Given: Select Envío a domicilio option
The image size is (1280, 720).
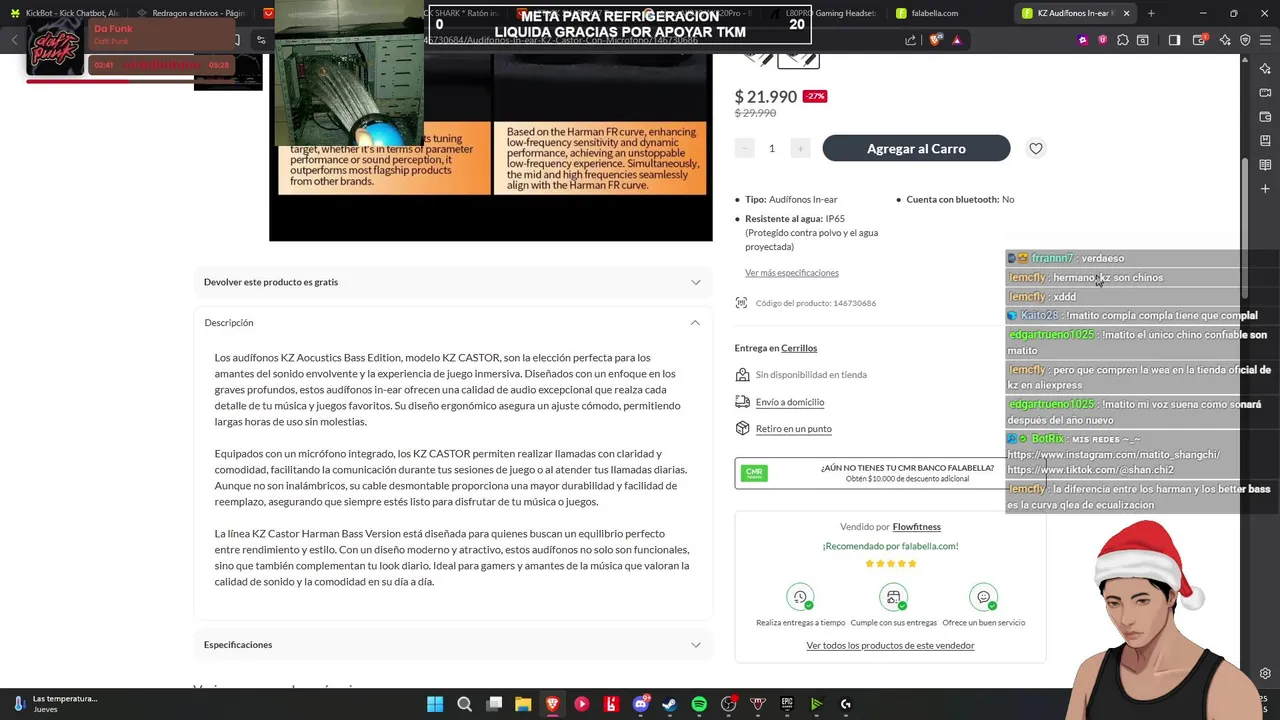Looking at the screenshot, I should coord(790,402).
